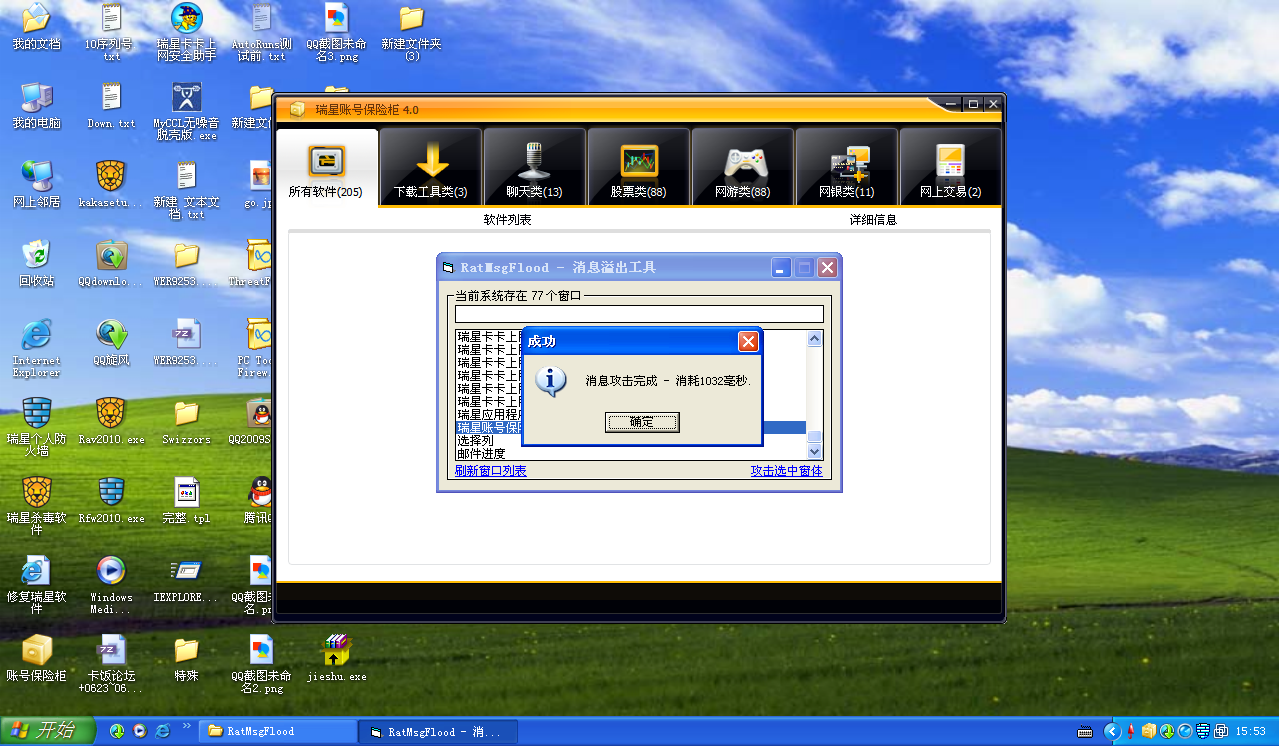Click the 详细信息 header
The image size is (1279, 746).
[873, 219]
